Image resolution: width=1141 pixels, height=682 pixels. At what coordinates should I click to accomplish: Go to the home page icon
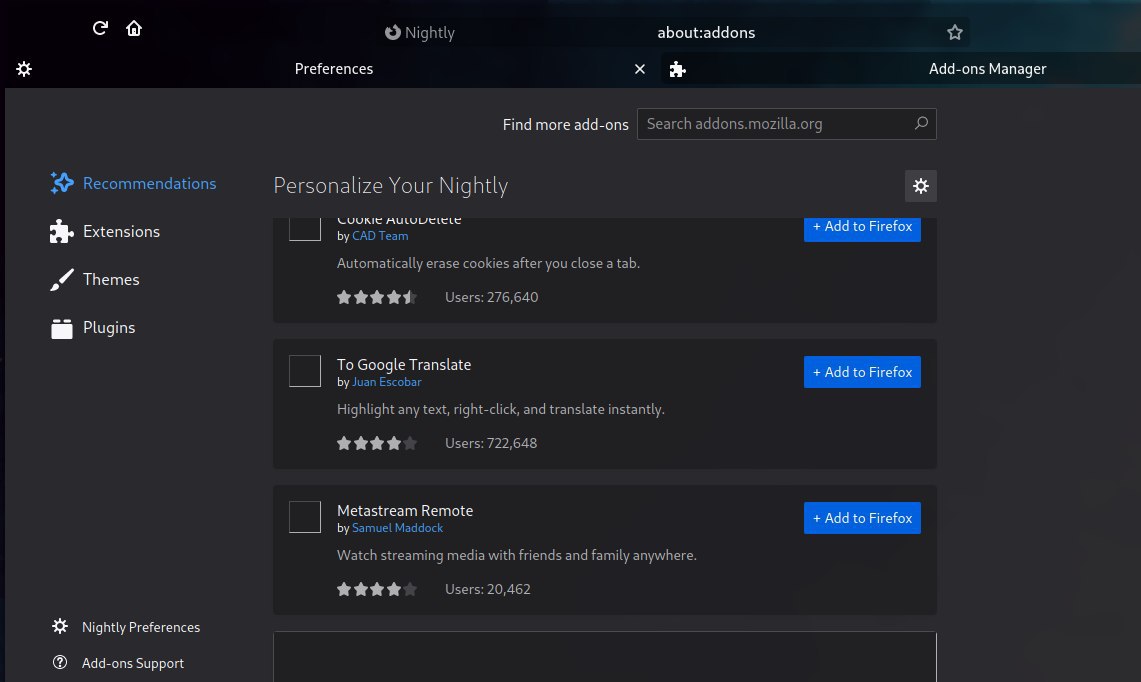coord(134,28)
